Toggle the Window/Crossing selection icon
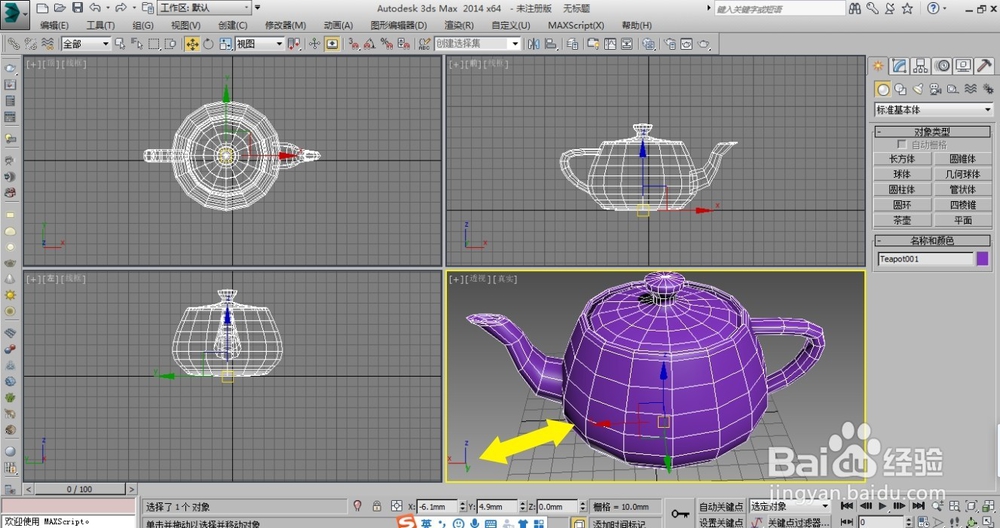The width and height of the screenshot is (1000, 528). [x=170, y=44]
